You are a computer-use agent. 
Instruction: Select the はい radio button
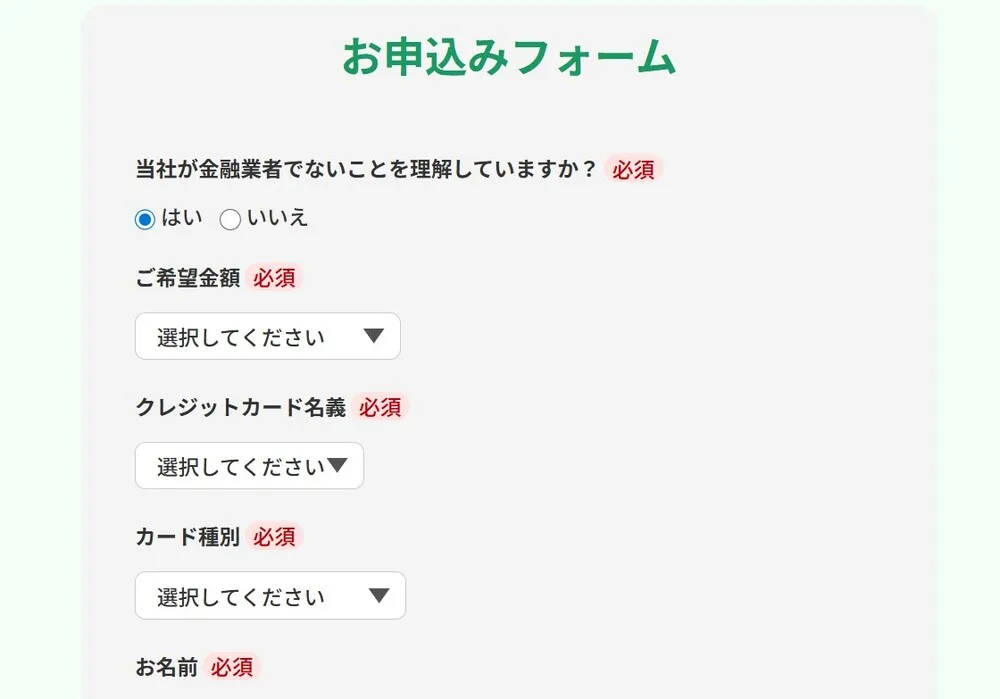click(x=145, y=220)
